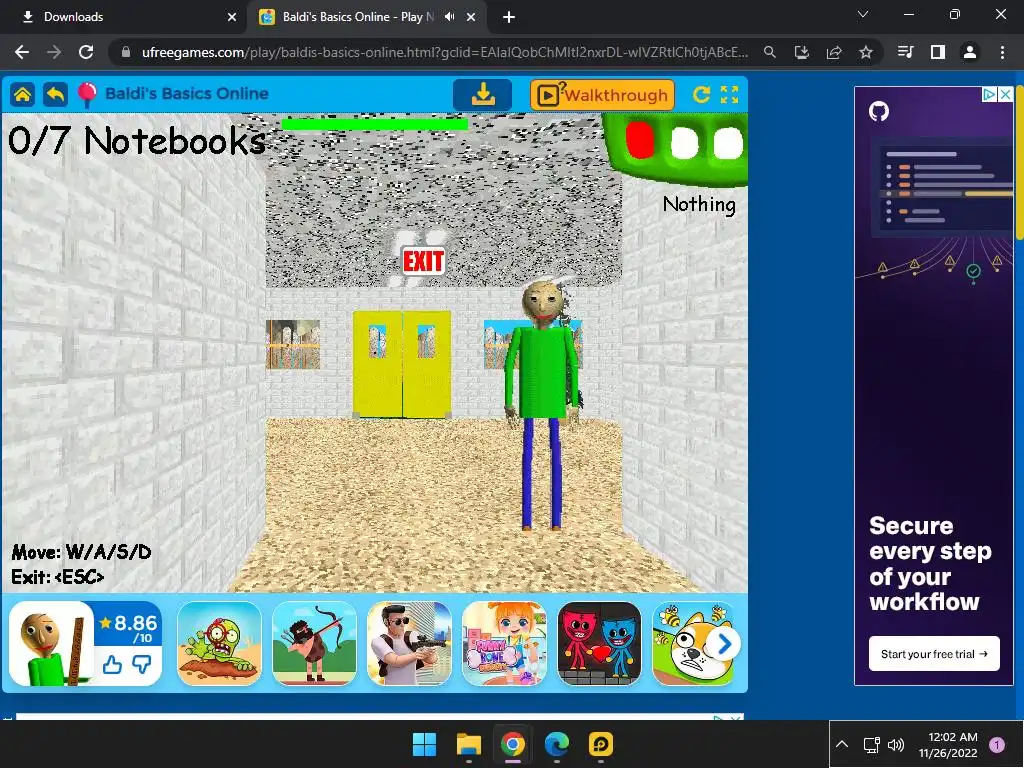
Task: Open the Chrome profile icon
Action: (970, 52)
